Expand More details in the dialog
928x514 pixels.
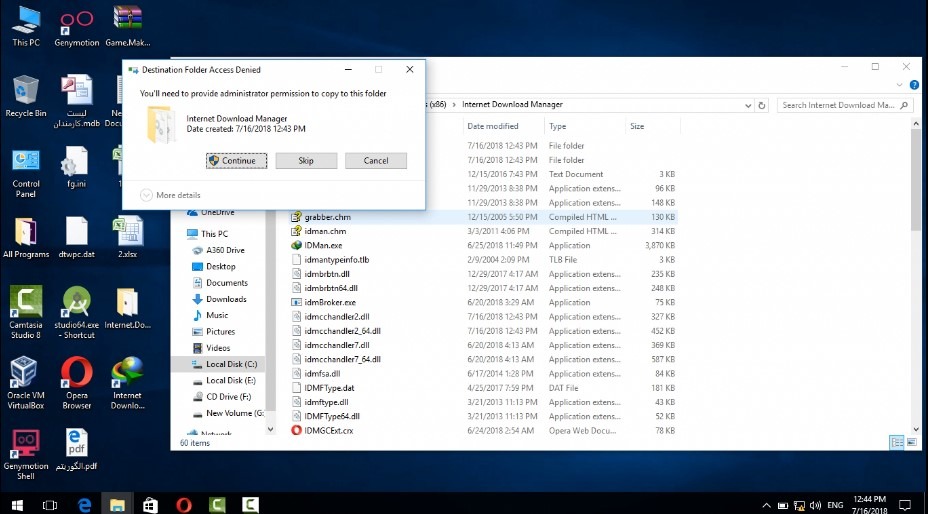171,195
